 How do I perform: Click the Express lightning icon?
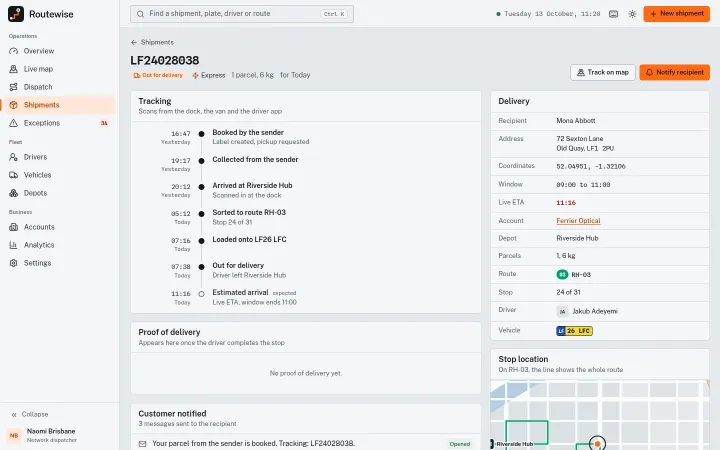pos(196,75)
